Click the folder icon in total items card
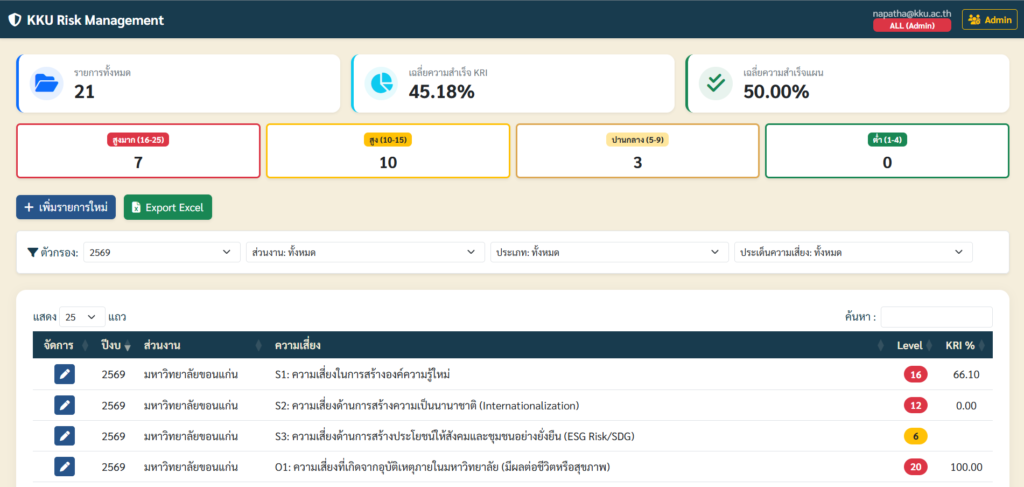 (46, 84)
